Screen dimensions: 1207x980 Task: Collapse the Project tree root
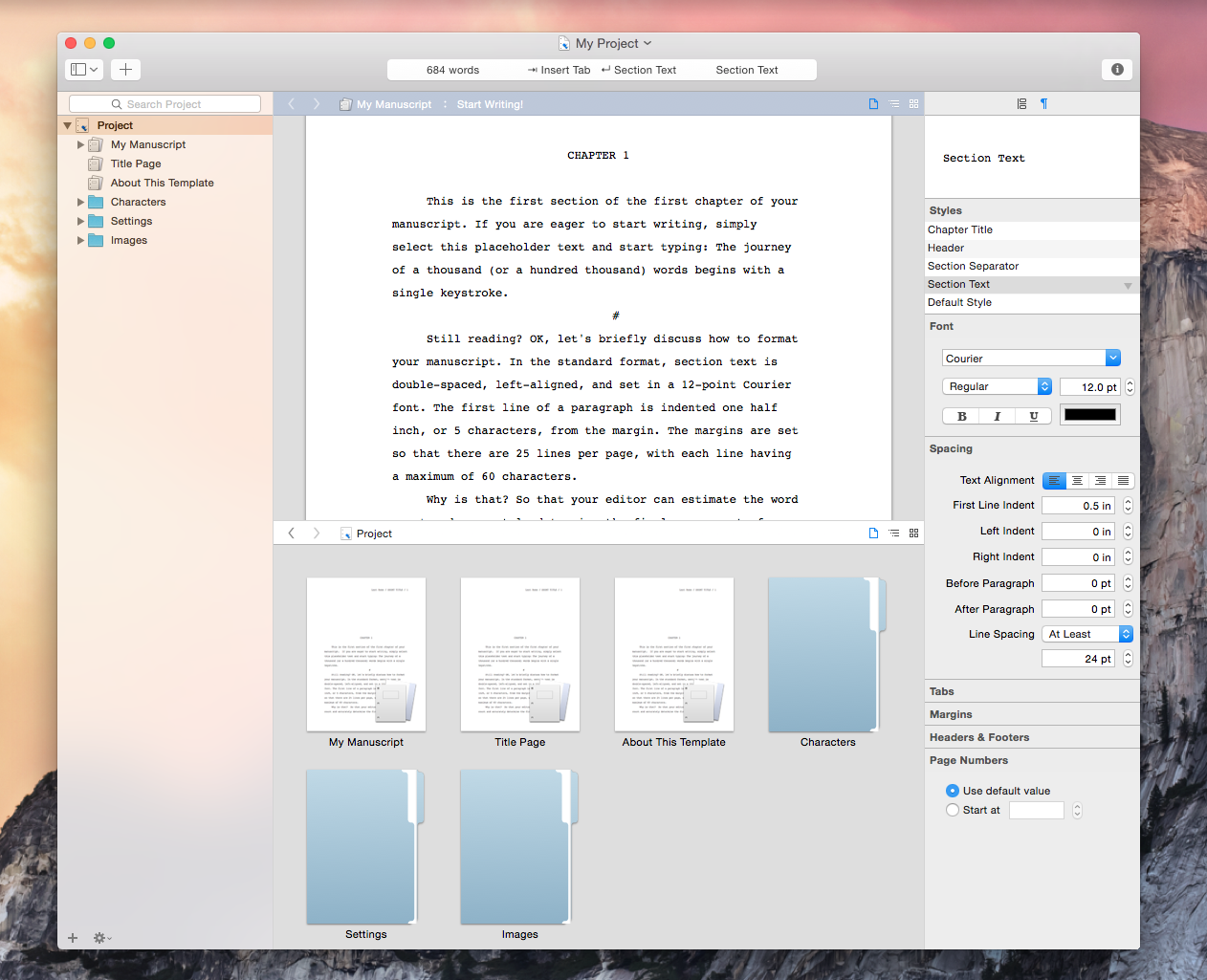click(67, 125)
